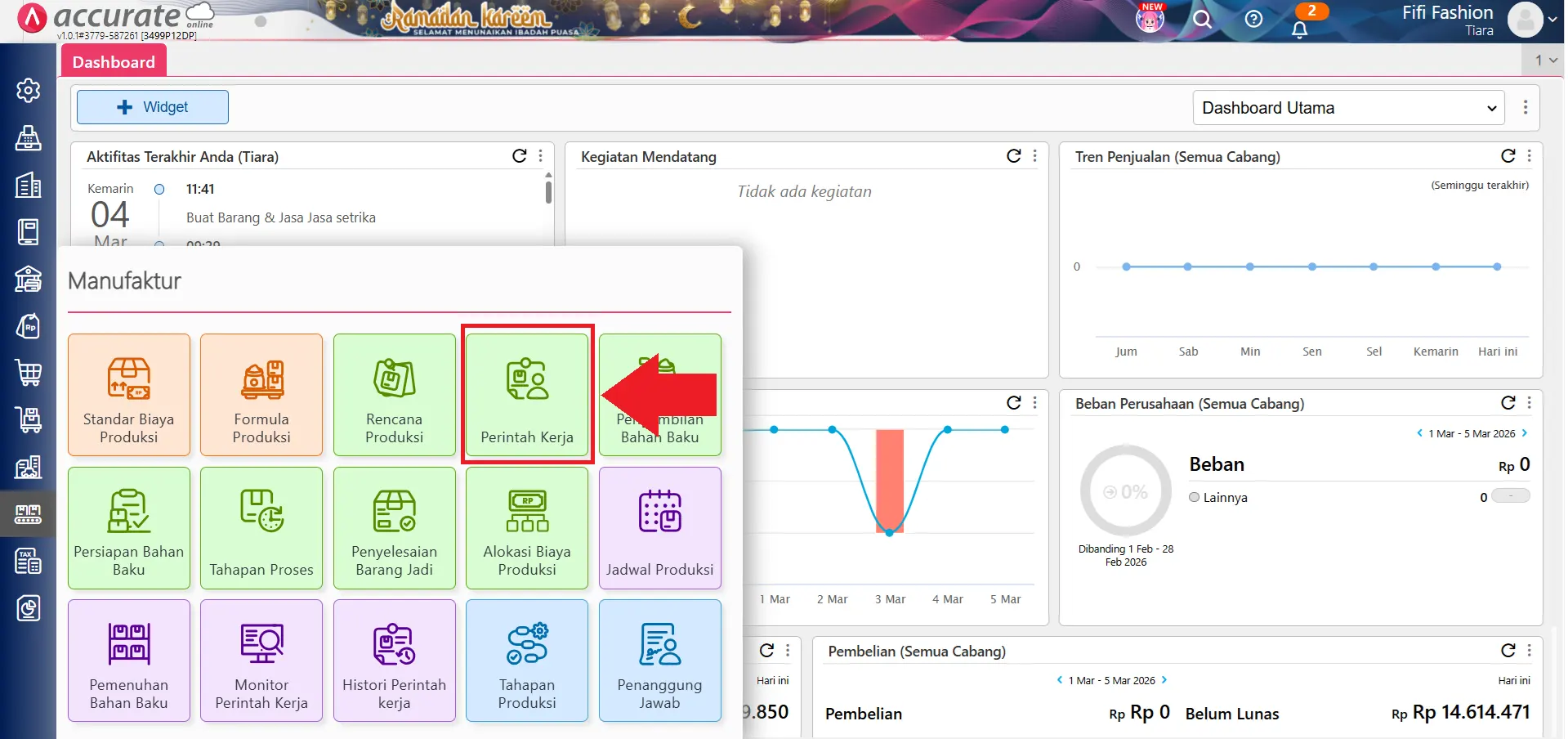Go to next period in Beban widget
This screenshot has height=739, width=1568.
pyautogui.click(x=1525, y=433)
